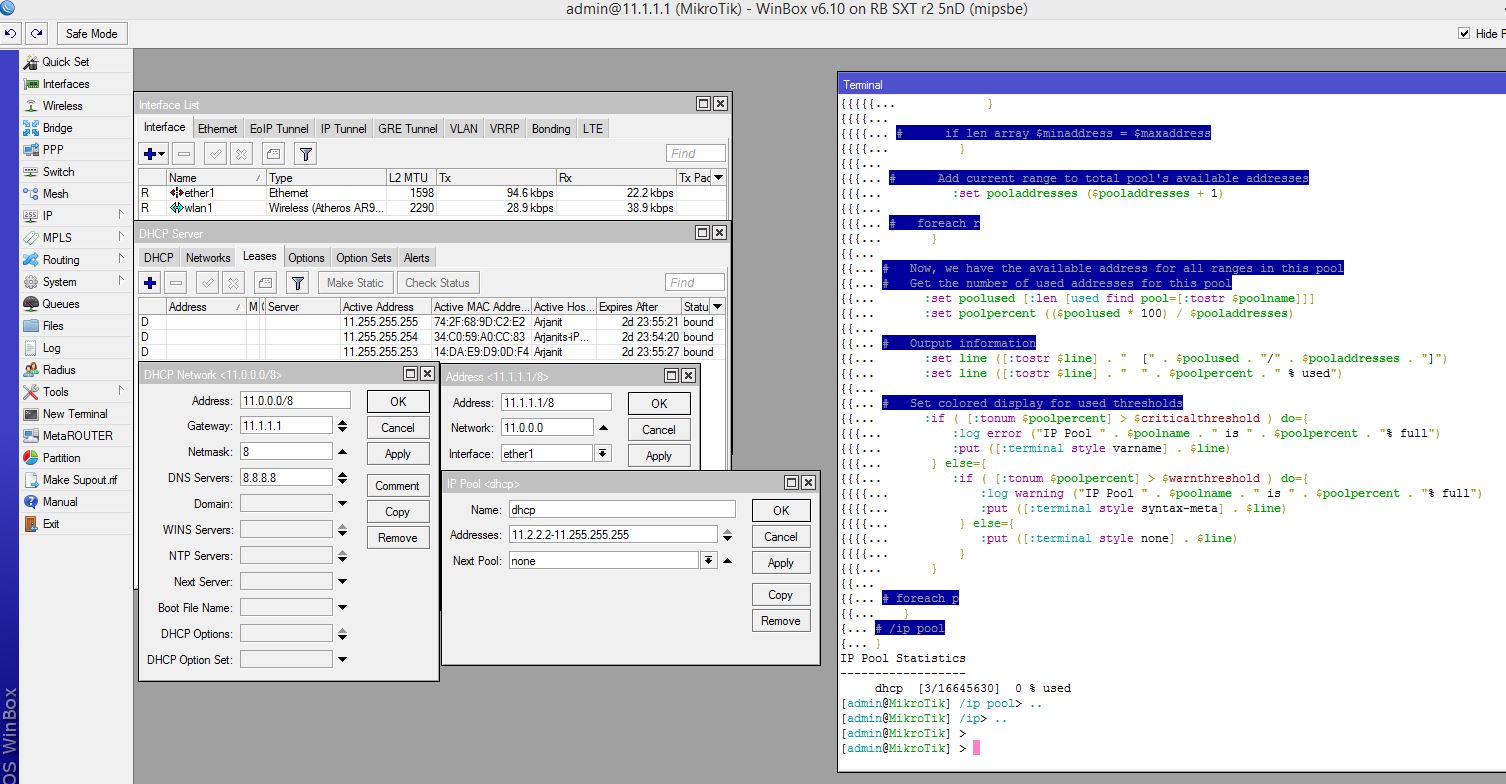Click the remove minus icon in Interface List
This screenshot has width=1506, height=784.
[x=183, y=154]
